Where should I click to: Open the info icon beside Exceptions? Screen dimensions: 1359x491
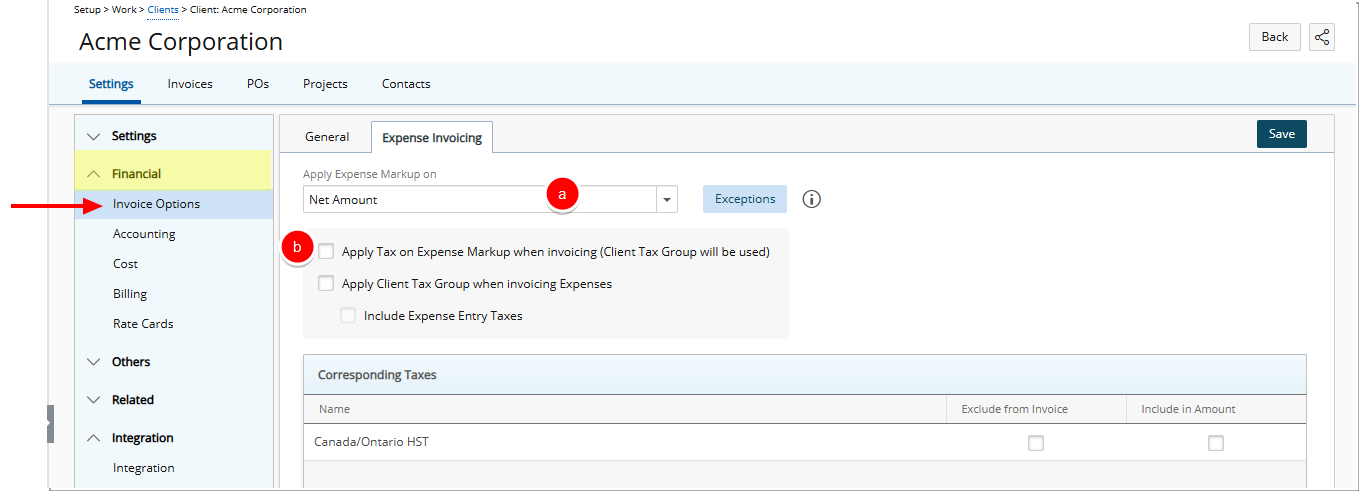pyautogui.click(x=812, y=199)
